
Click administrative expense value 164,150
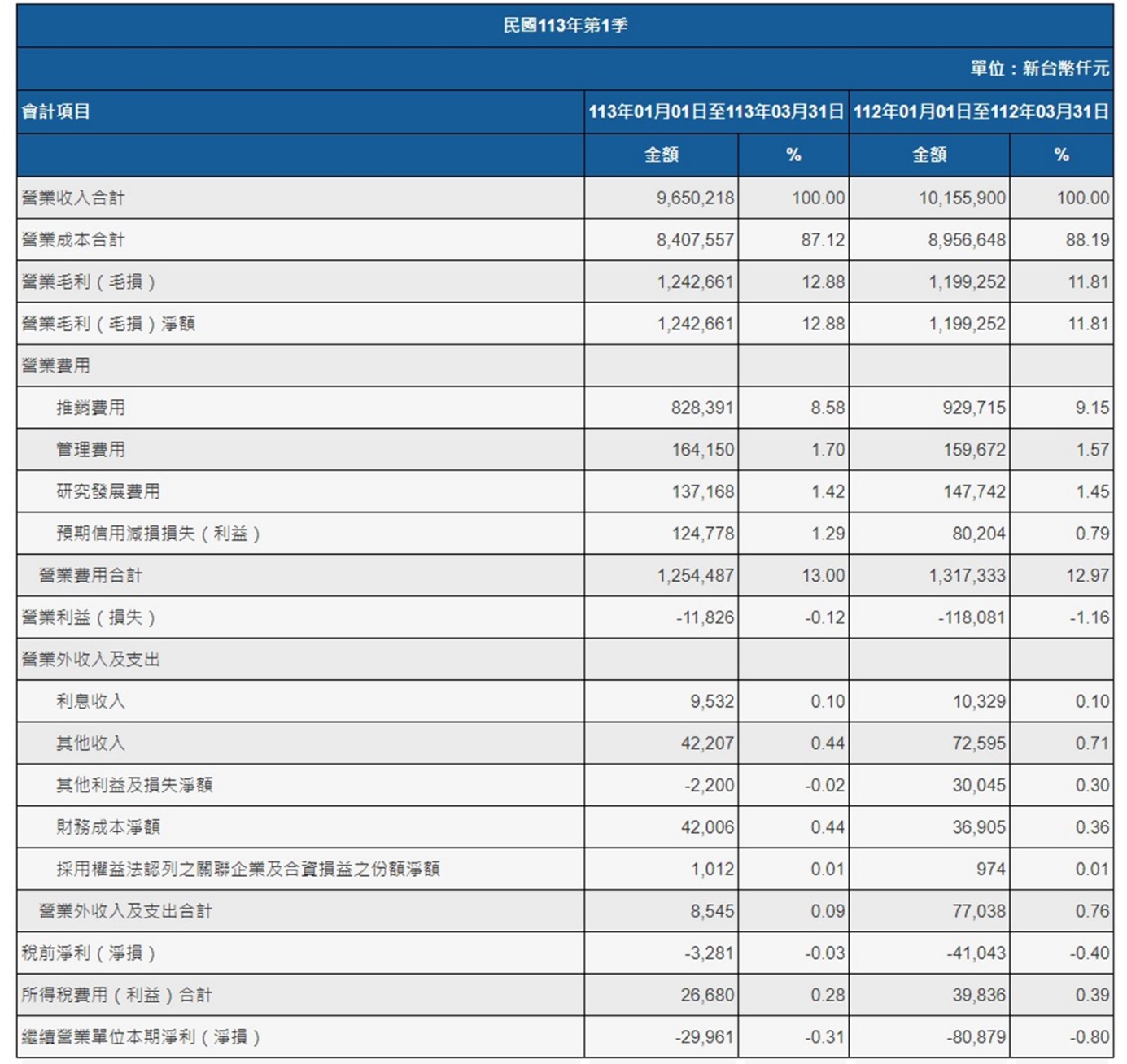tap(702, 449)
